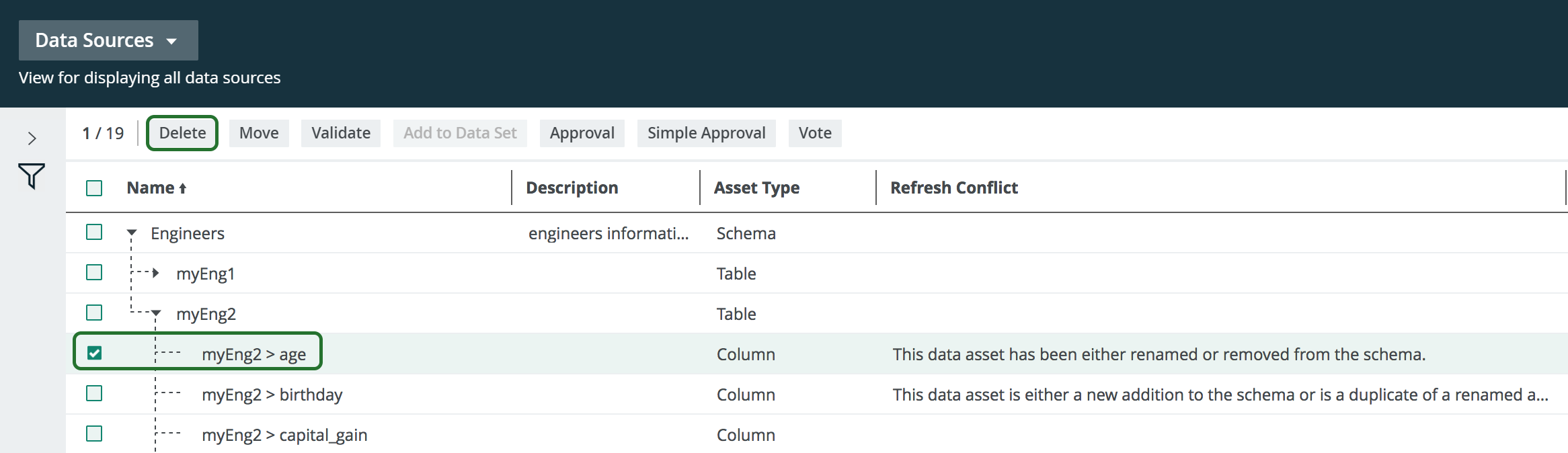The height and width of the screenshot is (453, 1568).
Task: Collapse the myEng2 table node
Action: click(156, 313)
